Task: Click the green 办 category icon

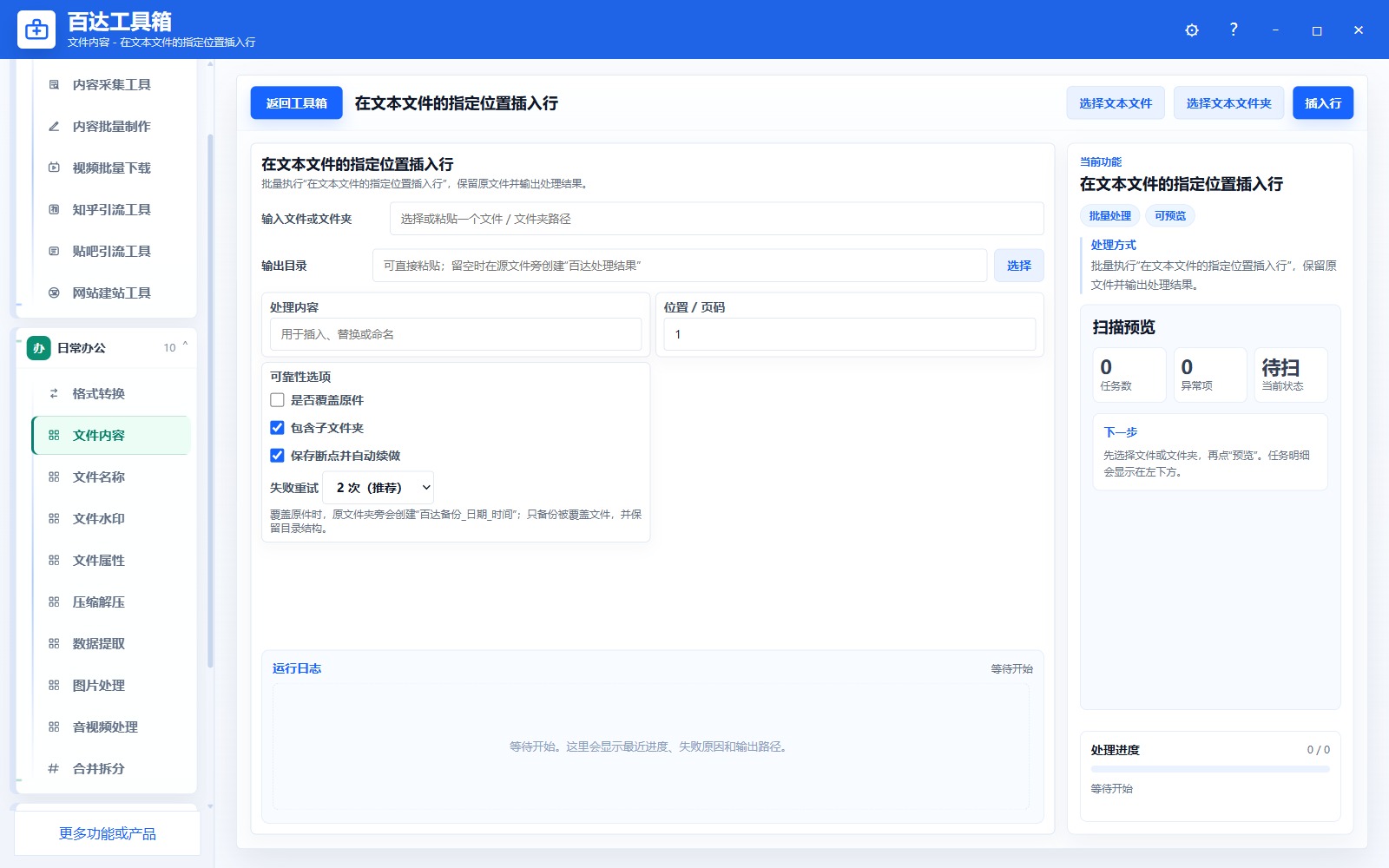Action: (x=38, y=348)
